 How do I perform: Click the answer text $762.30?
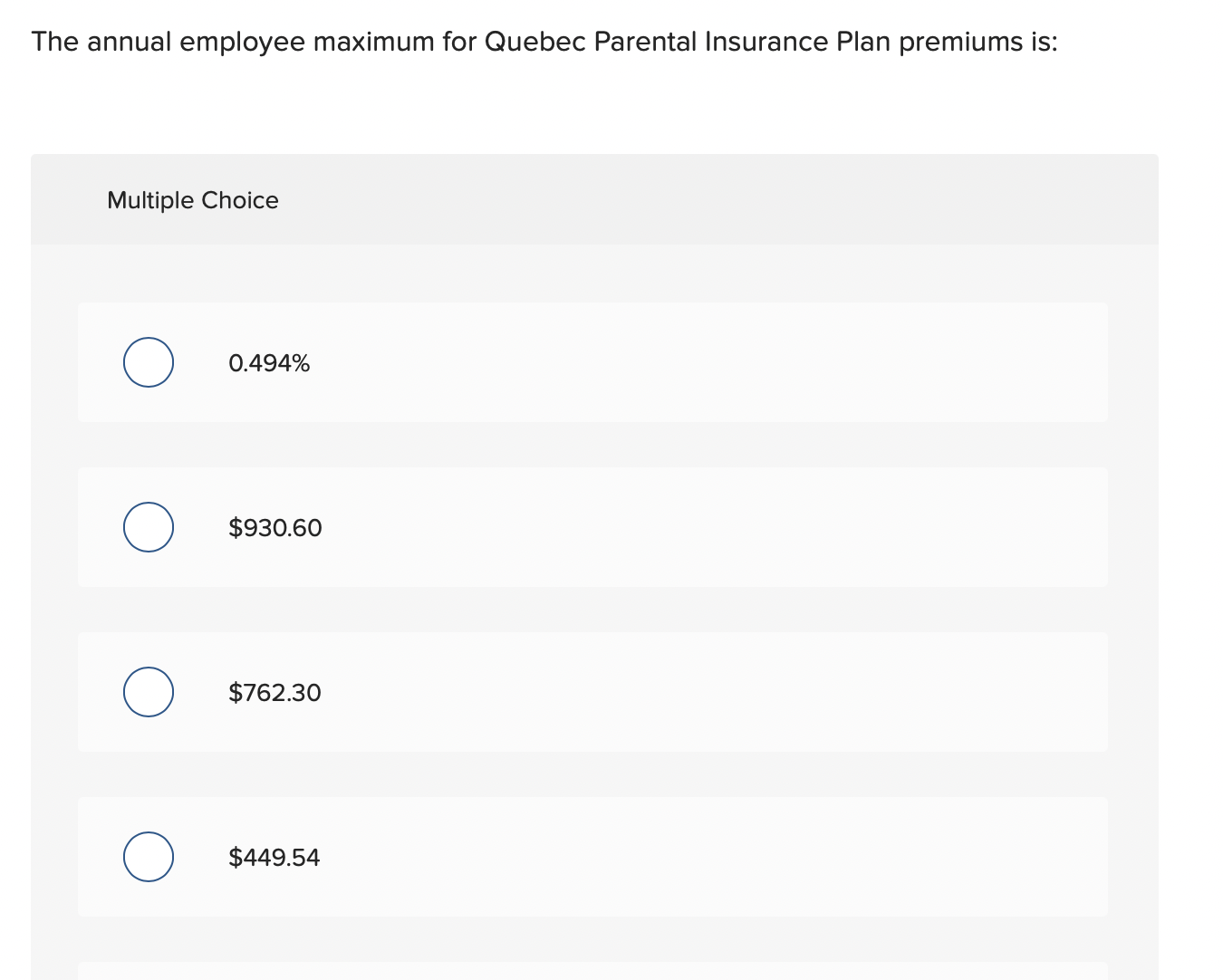point(274,692)
